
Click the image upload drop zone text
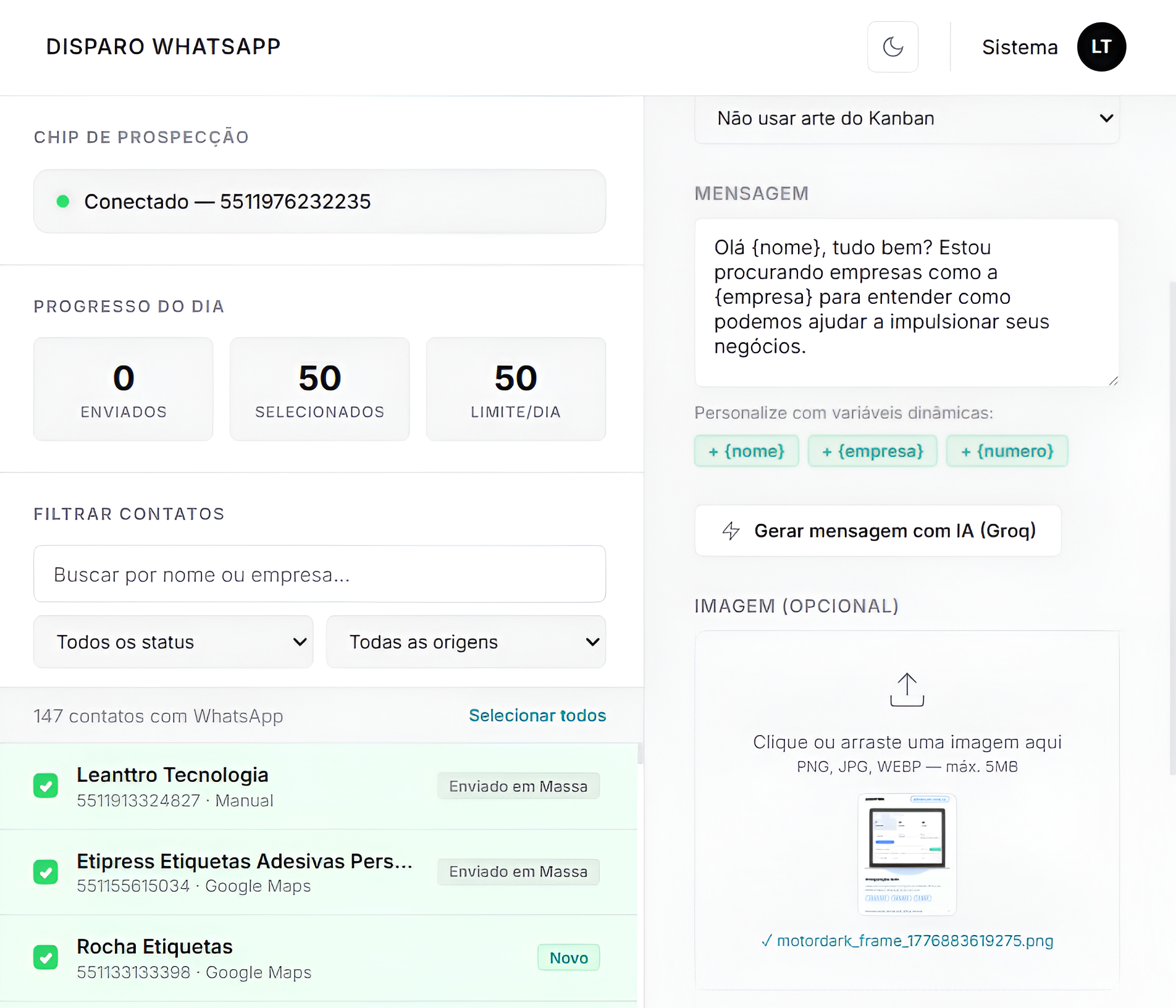coord(907,742)
